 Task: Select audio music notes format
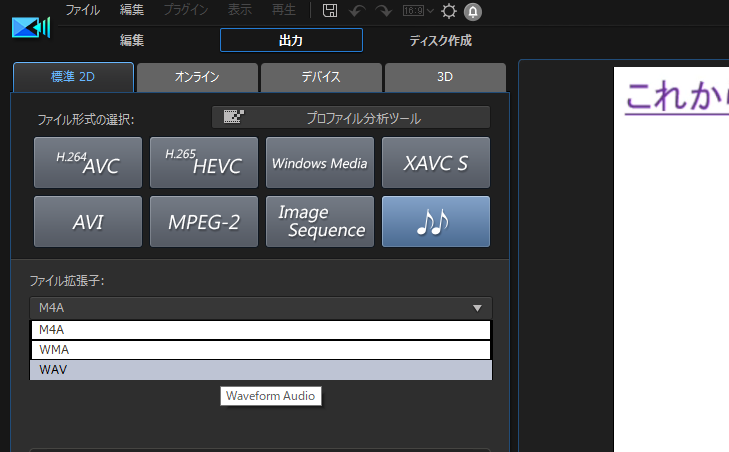point(436,221)
